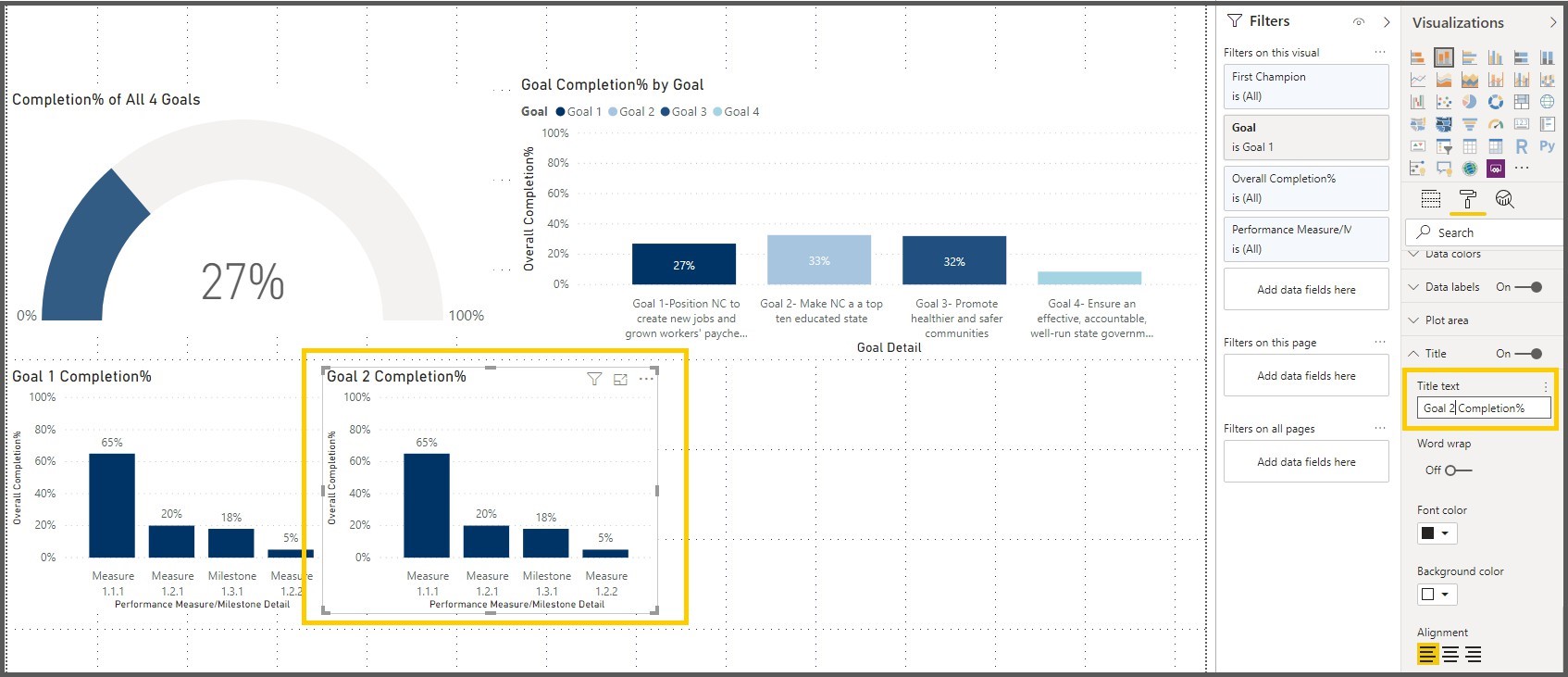Image resolution: width=1568 pixels, height=677 pixels.
Task: Open the Performance Measure filter card
Action: (1306, 239)
